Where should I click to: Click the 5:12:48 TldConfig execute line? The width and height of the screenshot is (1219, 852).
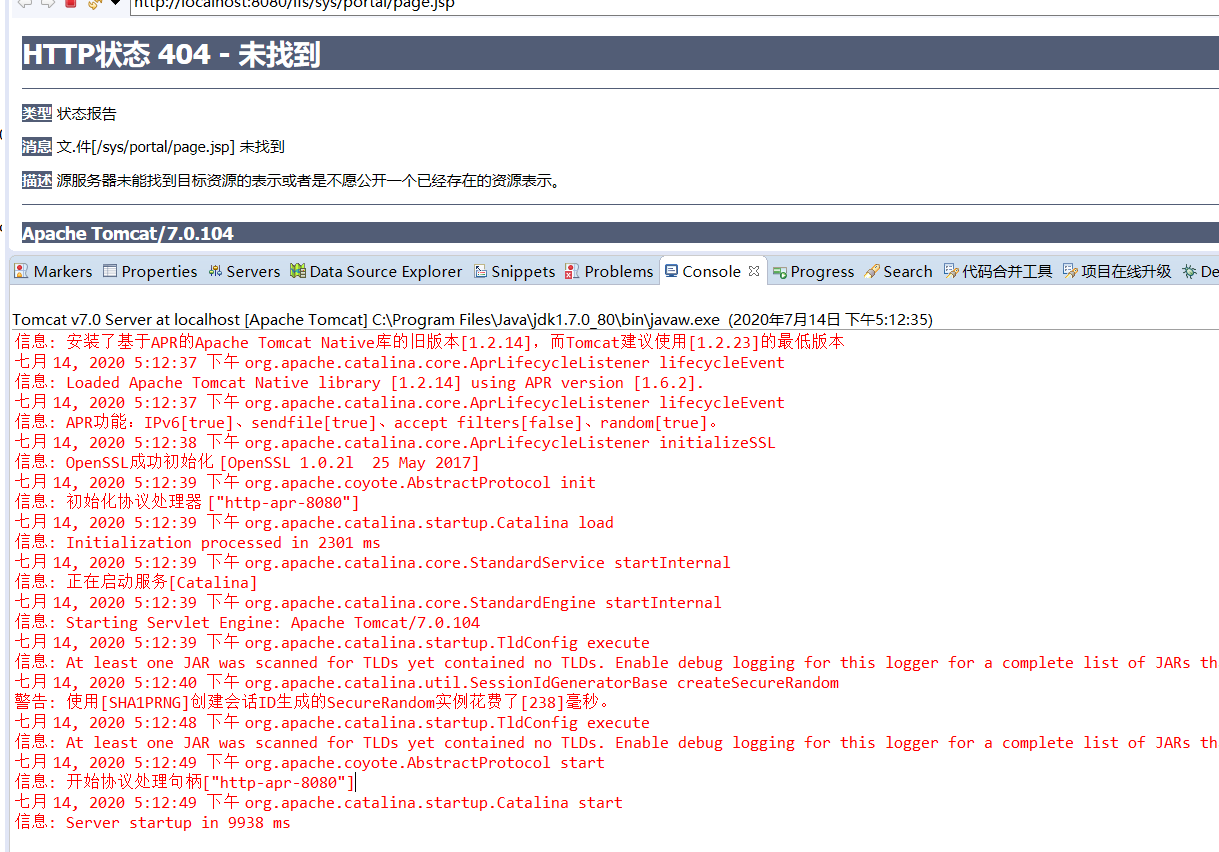tap(332, 722)
